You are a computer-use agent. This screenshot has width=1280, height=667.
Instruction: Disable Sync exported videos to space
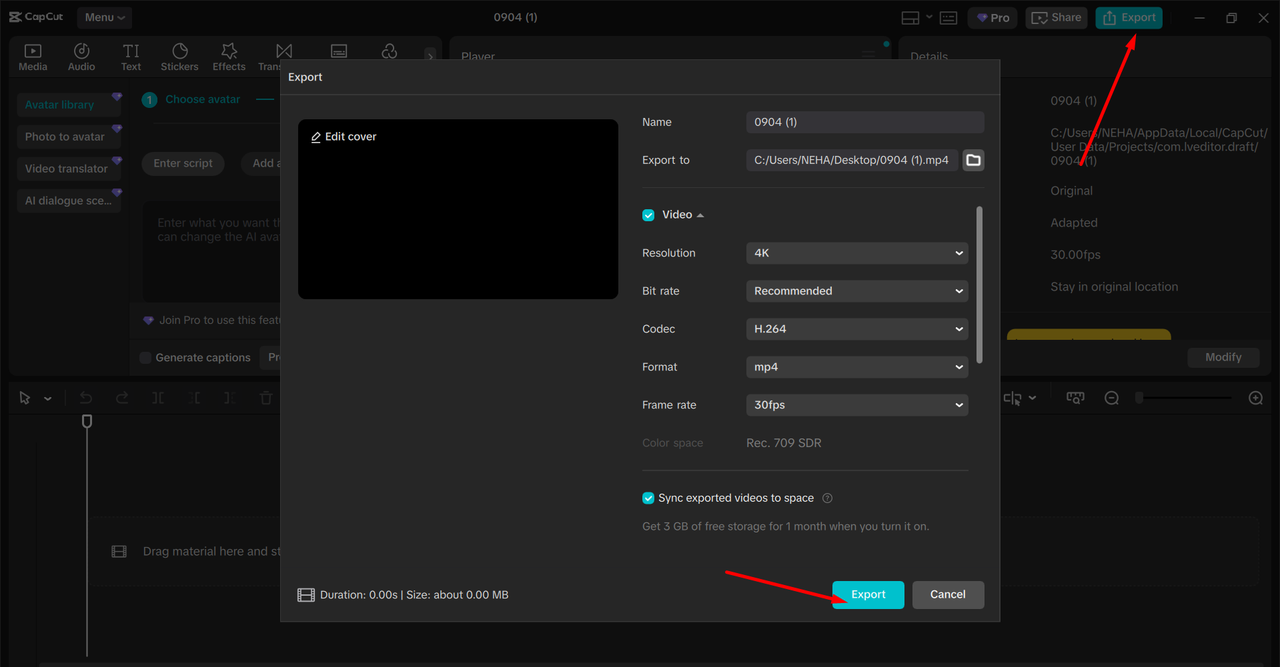[648, 498]
